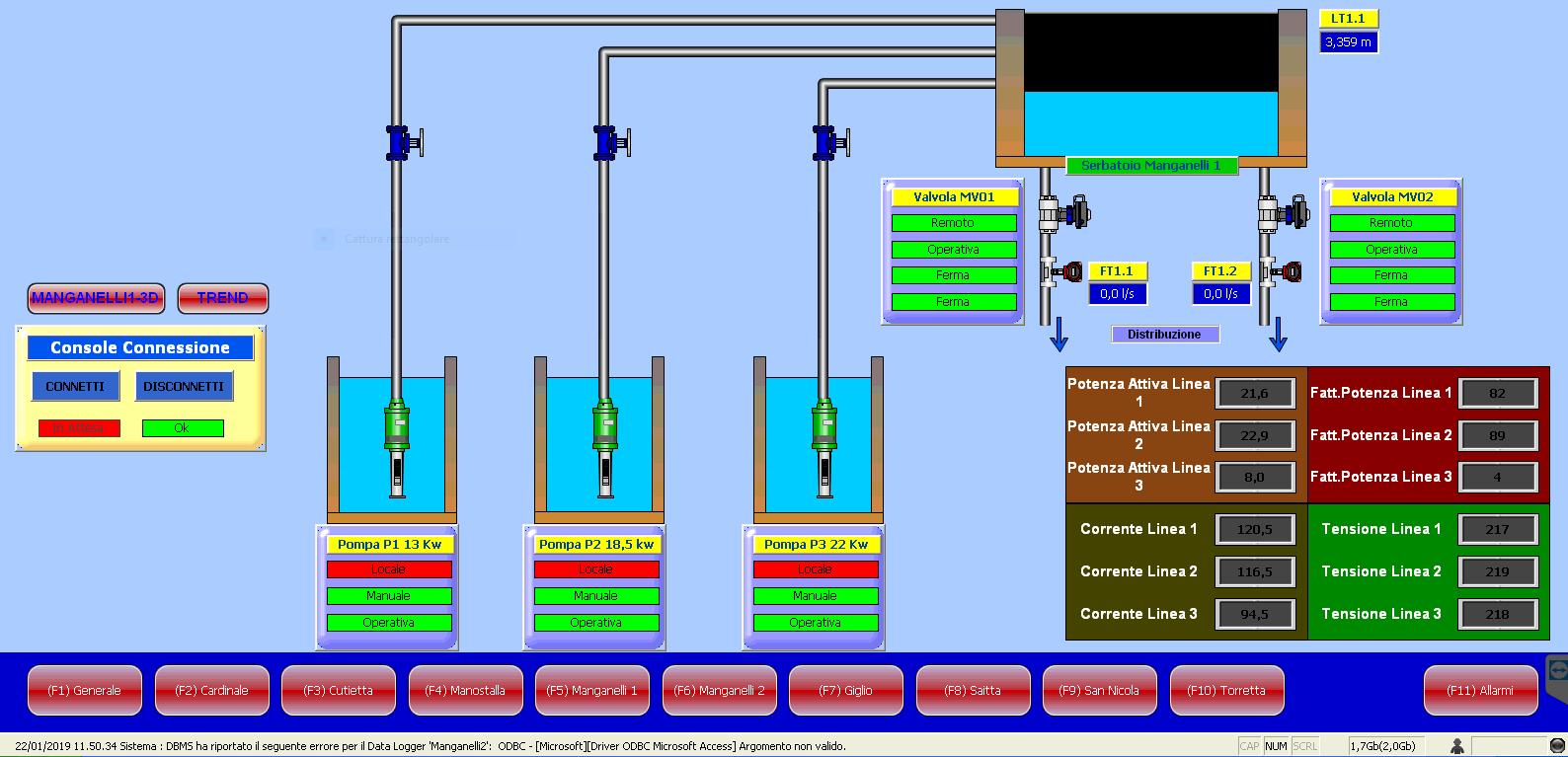Click the Console Connessione title
The width and height of the screenshot is (1568, 757).
tap(140, 347)
